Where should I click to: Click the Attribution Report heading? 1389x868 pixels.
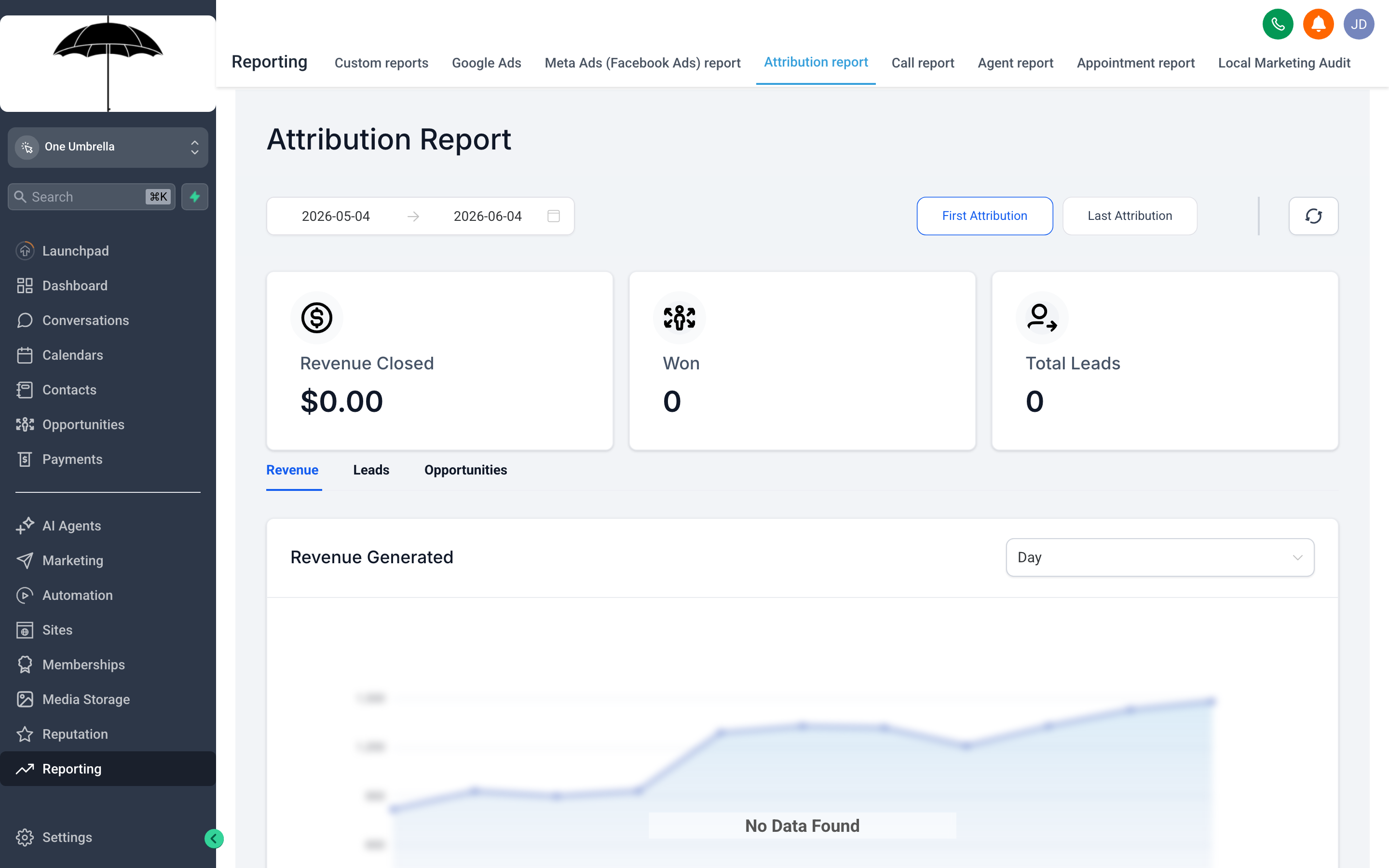point(389,139)
